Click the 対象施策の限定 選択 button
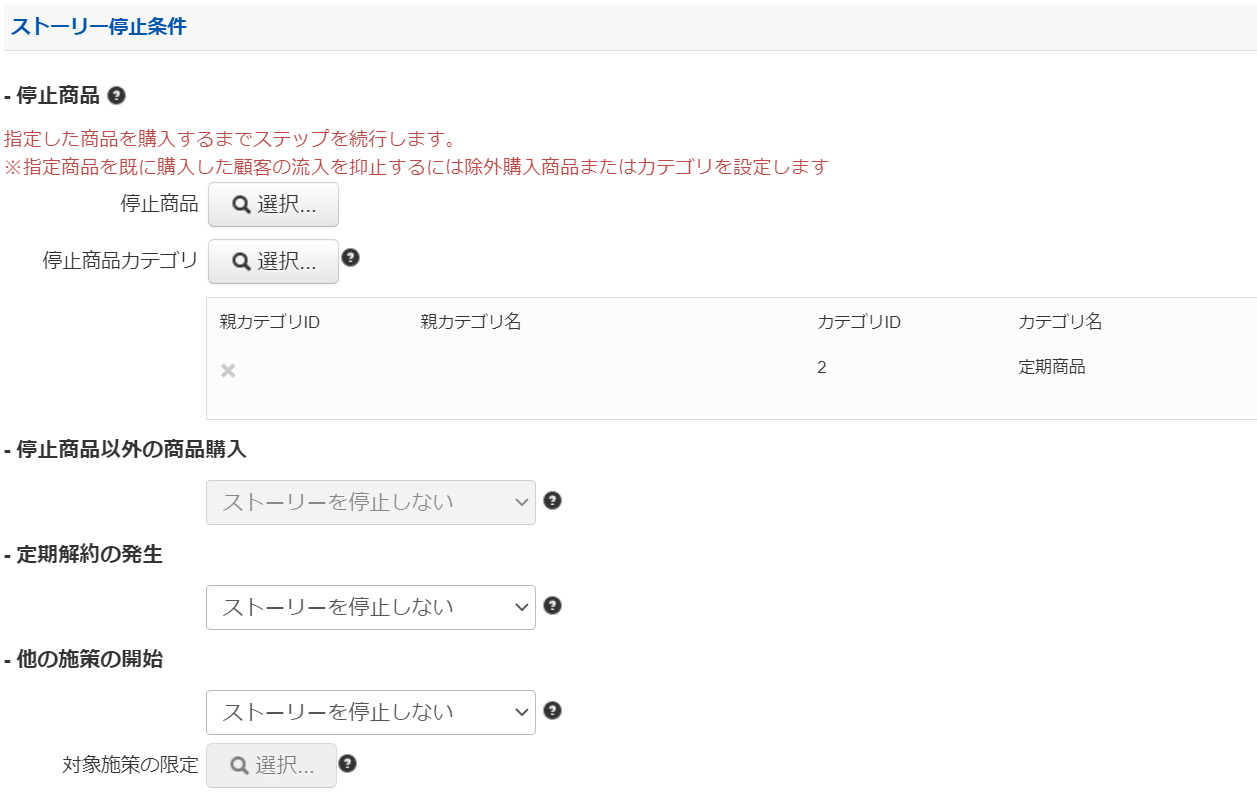Viewport: 1257px width, 797px height. pos(272,766)
